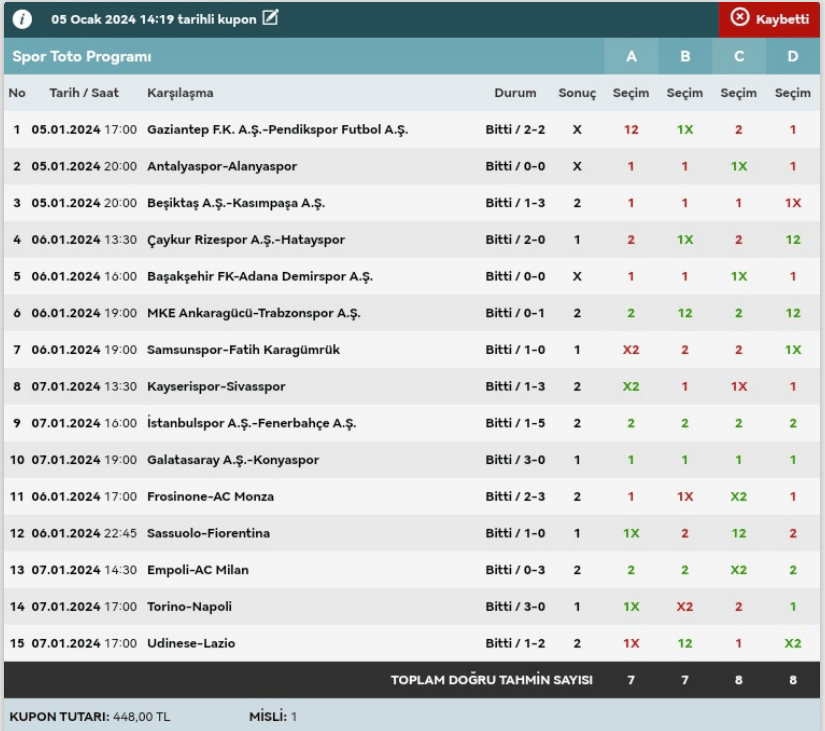Click the red Kaybetti status badge
825x731 pixels.
pos(769,19)
